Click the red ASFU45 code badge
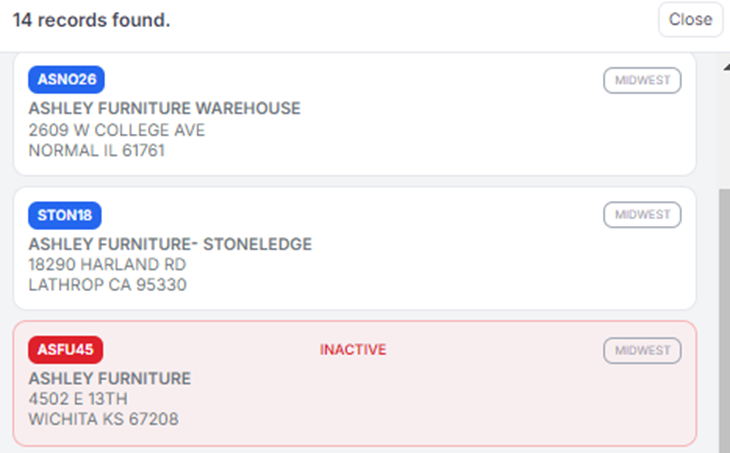730x453 pixels. coord(66,350)
